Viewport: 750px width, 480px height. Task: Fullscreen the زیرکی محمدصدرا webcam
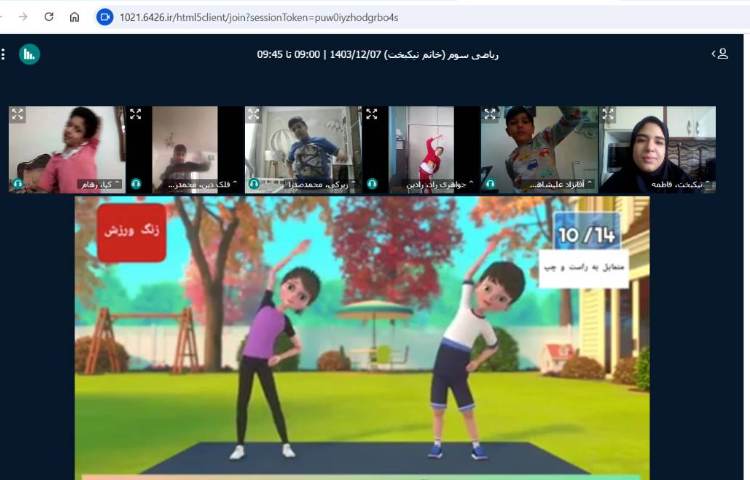point(254,114)
